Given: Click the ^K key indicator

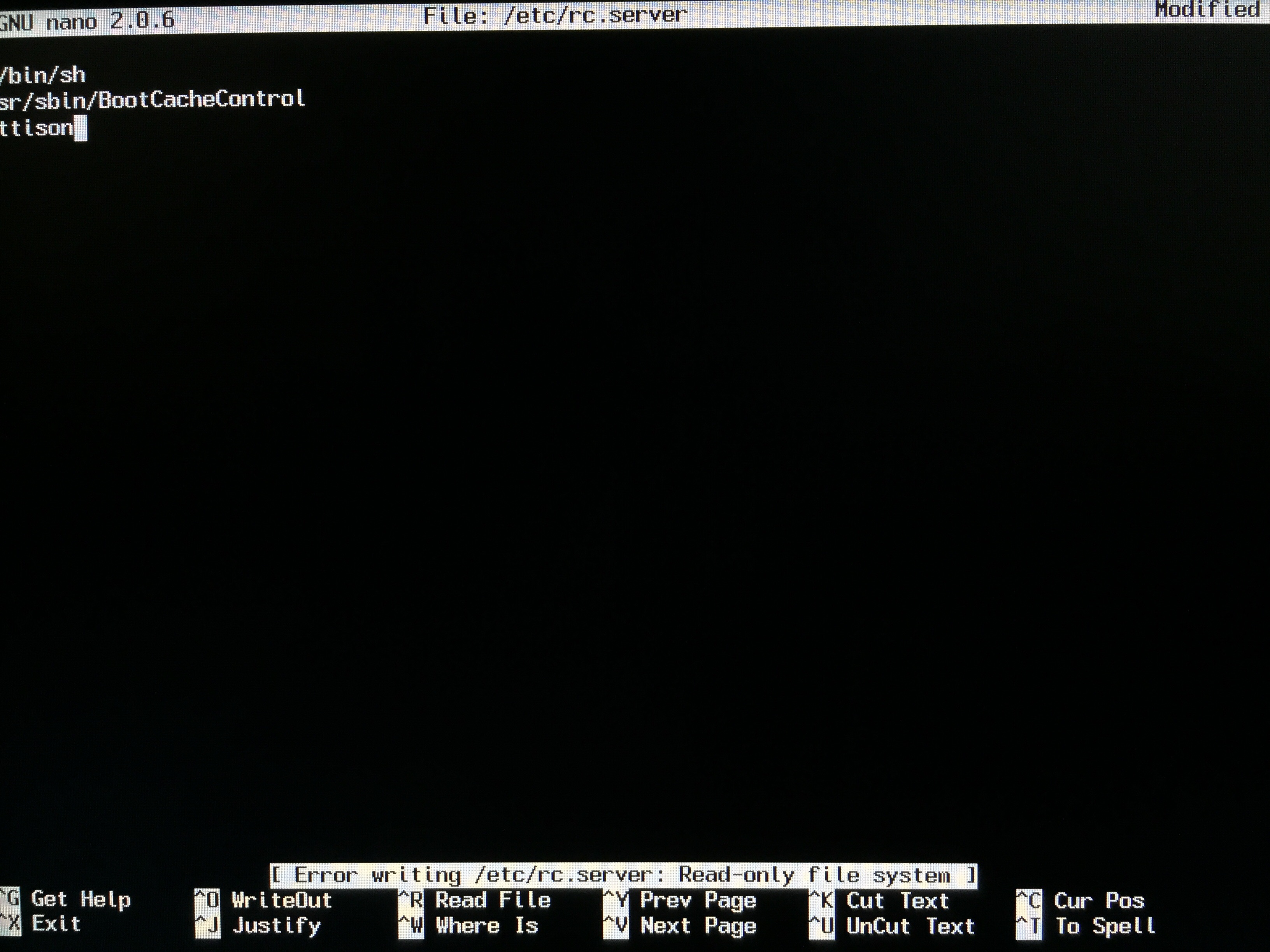Looking at the screenshot, I should pos(822,900).
